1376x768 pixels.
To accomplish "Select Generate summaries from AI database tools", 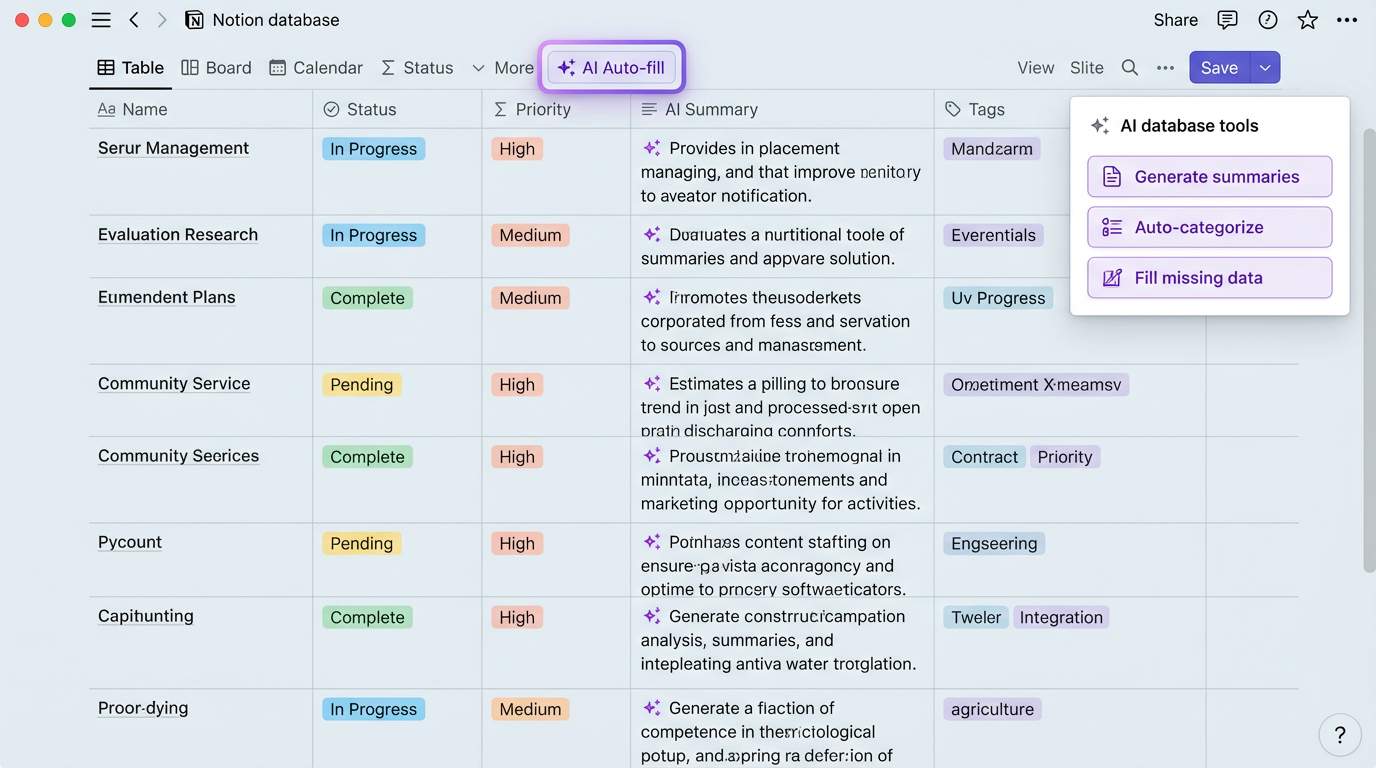I will pos(1209,176).
